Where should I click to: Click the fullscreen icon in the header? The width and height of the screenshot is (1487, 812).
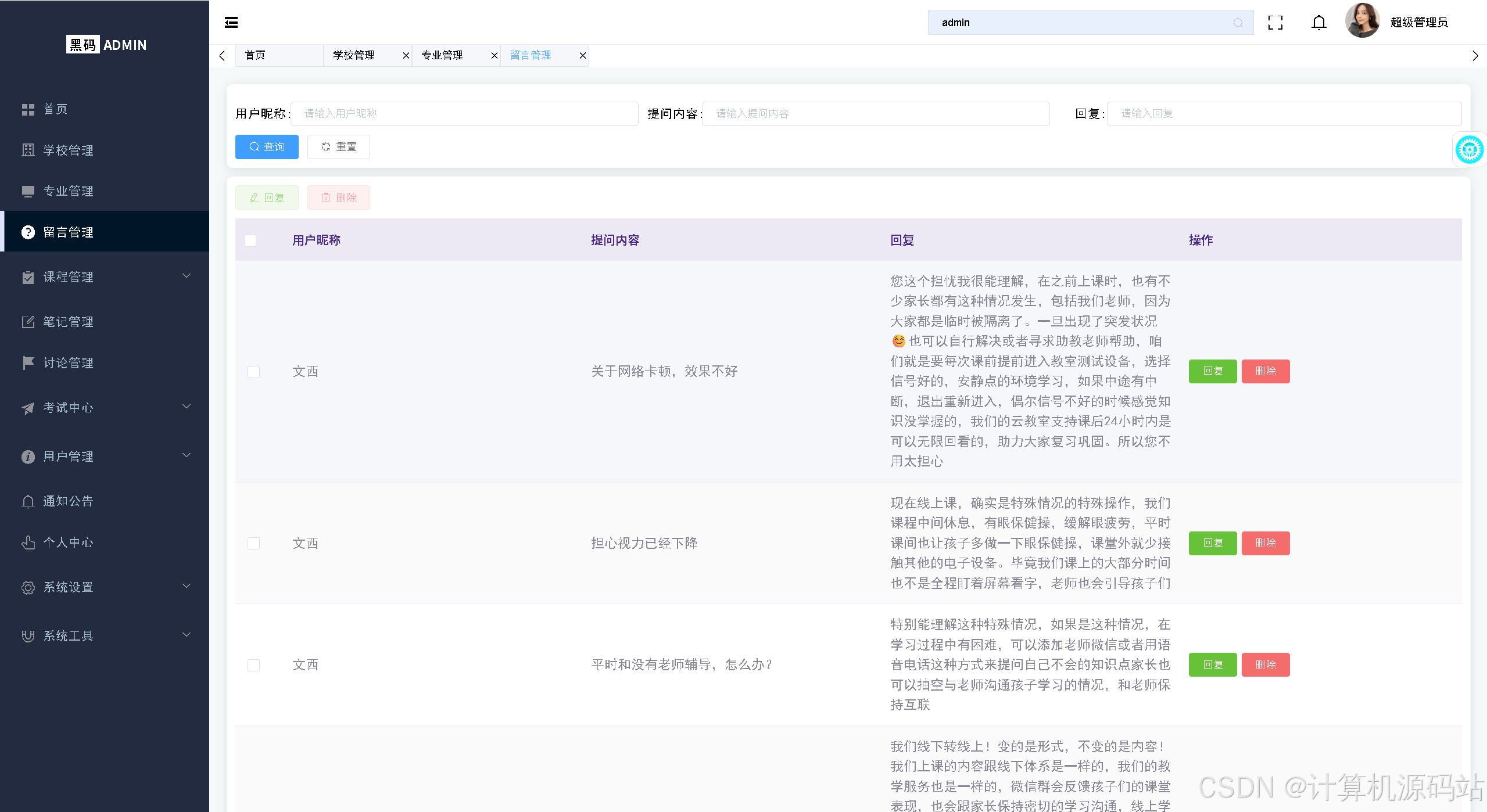coord(1275,22)
